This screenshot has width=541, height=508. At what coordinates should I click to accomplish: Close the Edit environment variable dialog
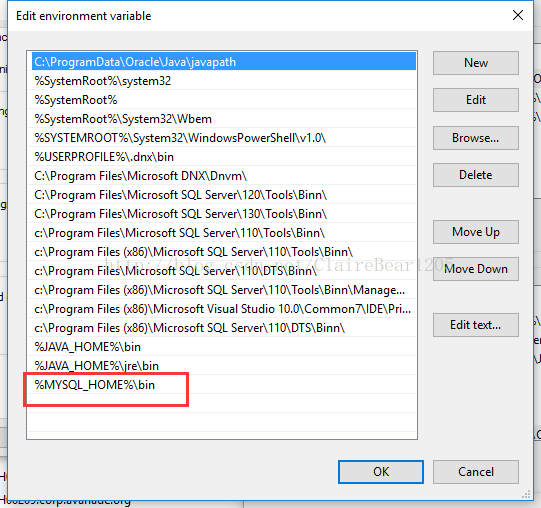click(x=518, y=15)
